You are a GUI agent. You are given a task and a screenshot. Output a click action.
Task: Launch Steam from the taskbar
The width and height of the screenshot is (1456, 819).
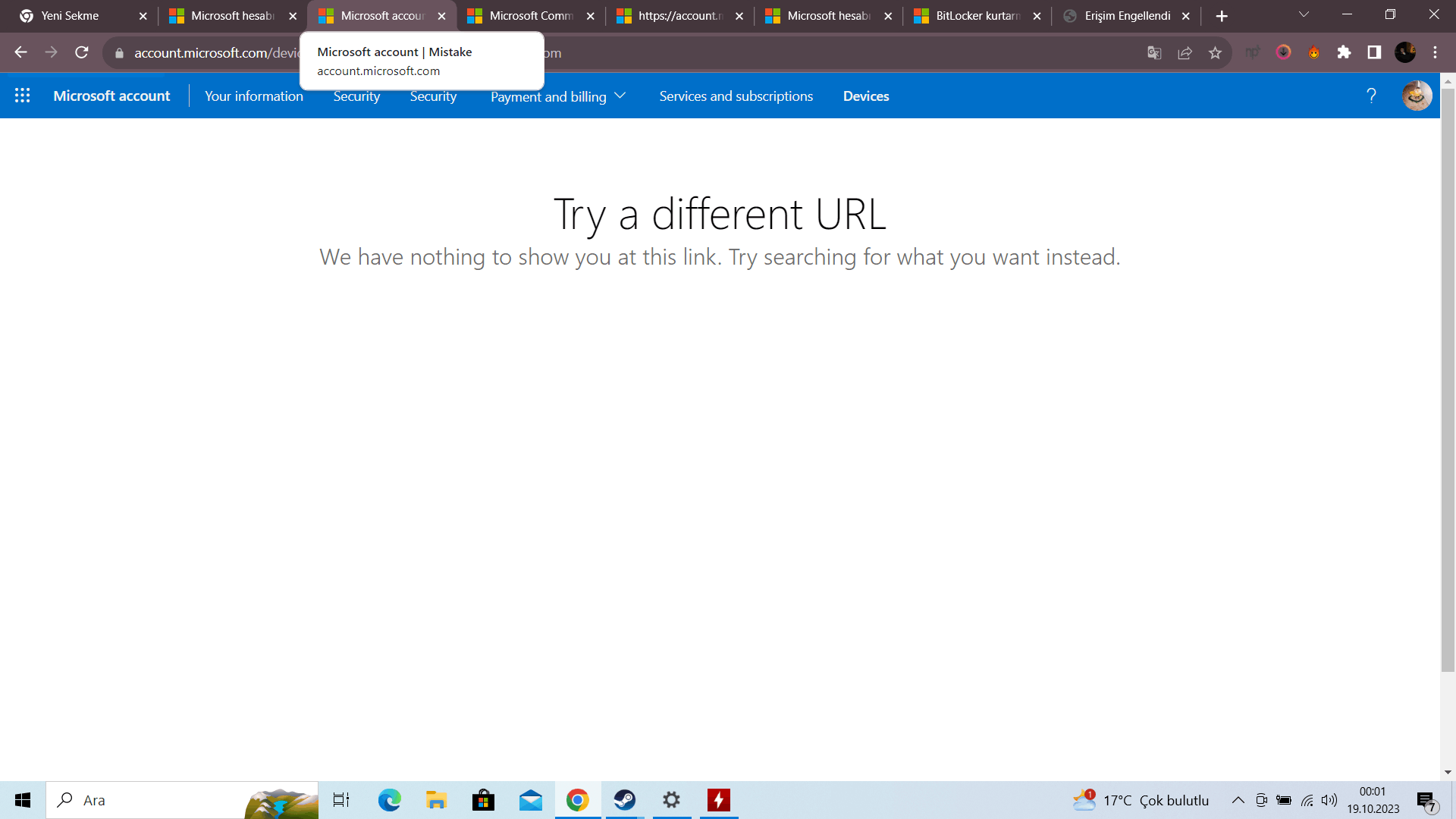(x=624, y=800)
